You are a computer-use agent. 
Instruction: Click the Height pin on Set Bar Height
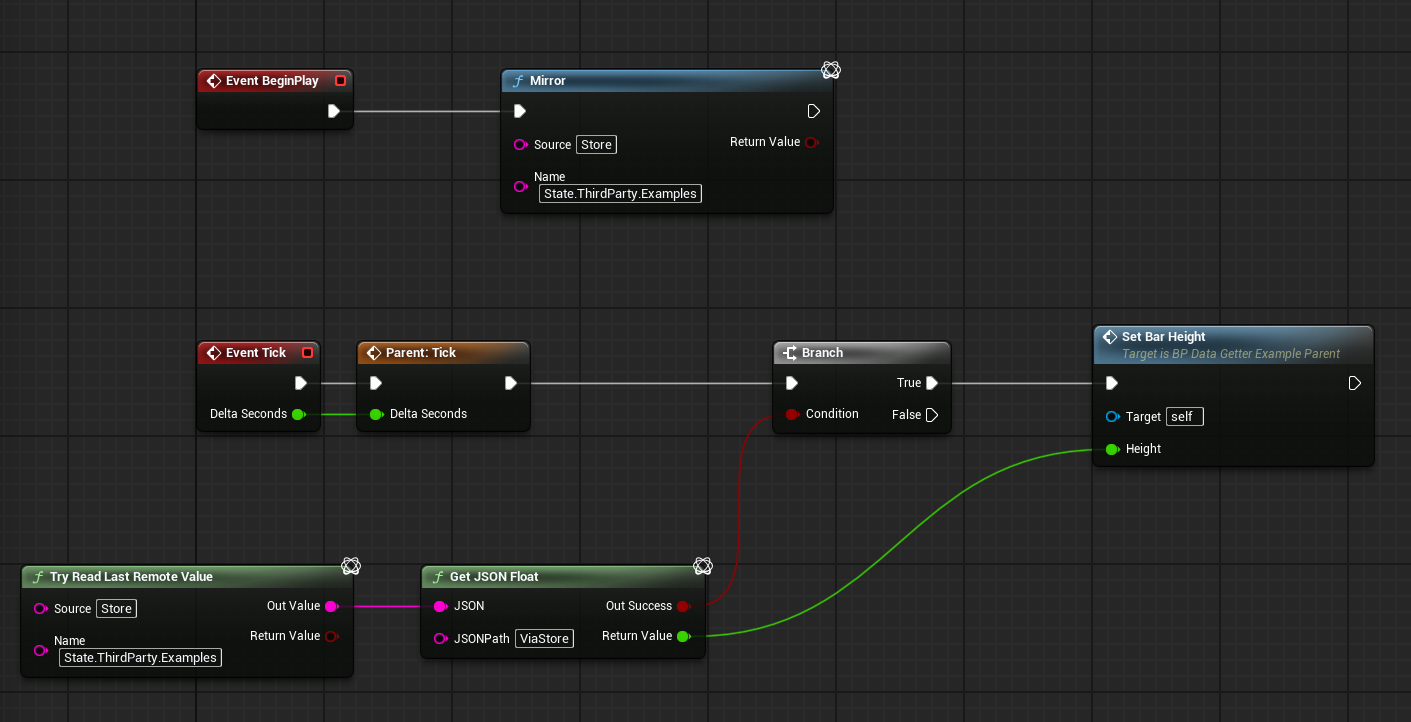tap(1112, 449)
